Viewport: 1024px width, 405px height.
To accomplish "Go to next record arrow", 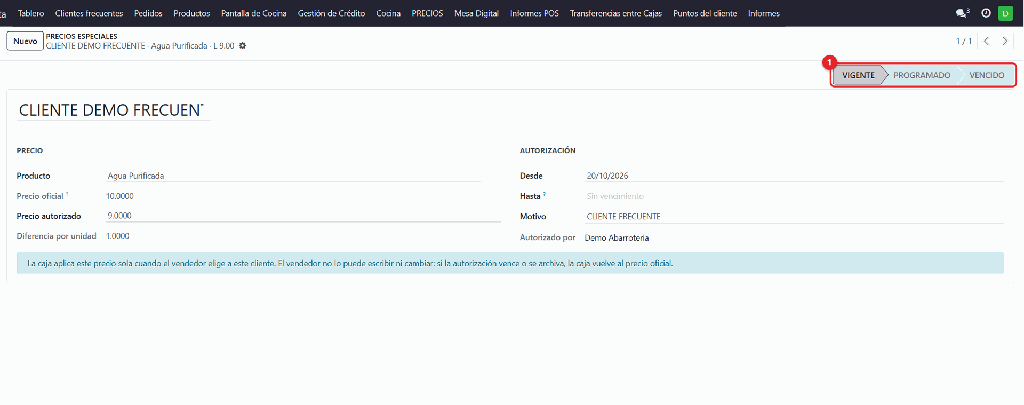I will coord(1004,41).
